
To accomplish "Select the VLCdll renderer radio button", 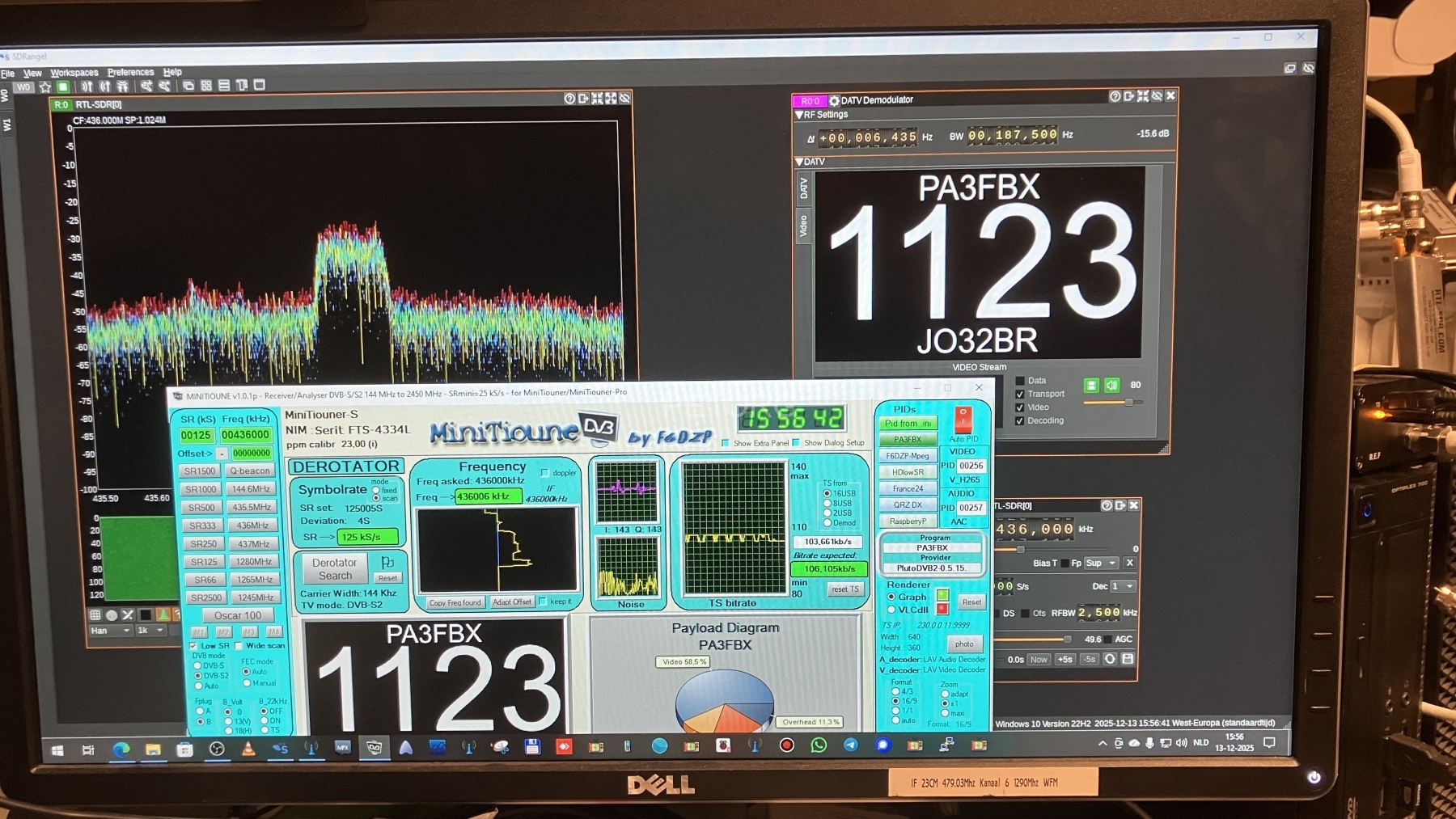I will click(x=891, y=610).
